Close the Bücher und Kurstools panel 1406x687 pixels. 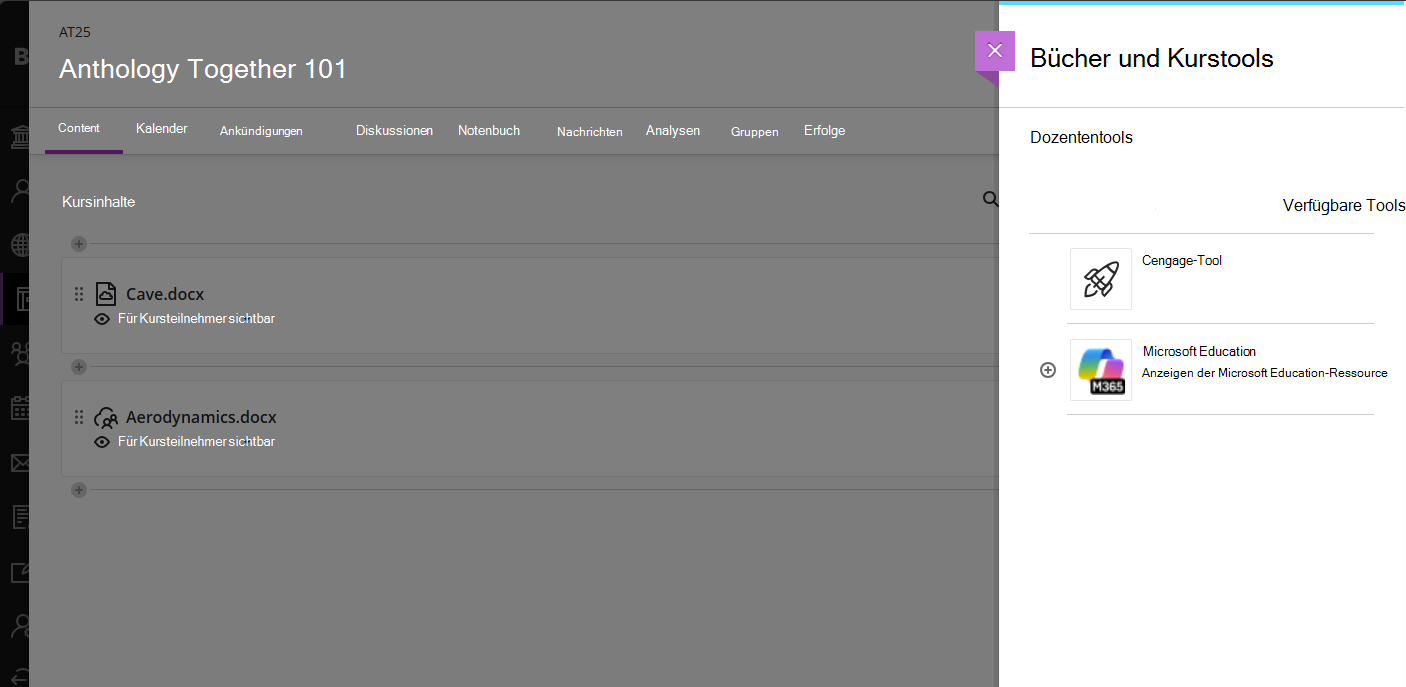tap(994, 51)
